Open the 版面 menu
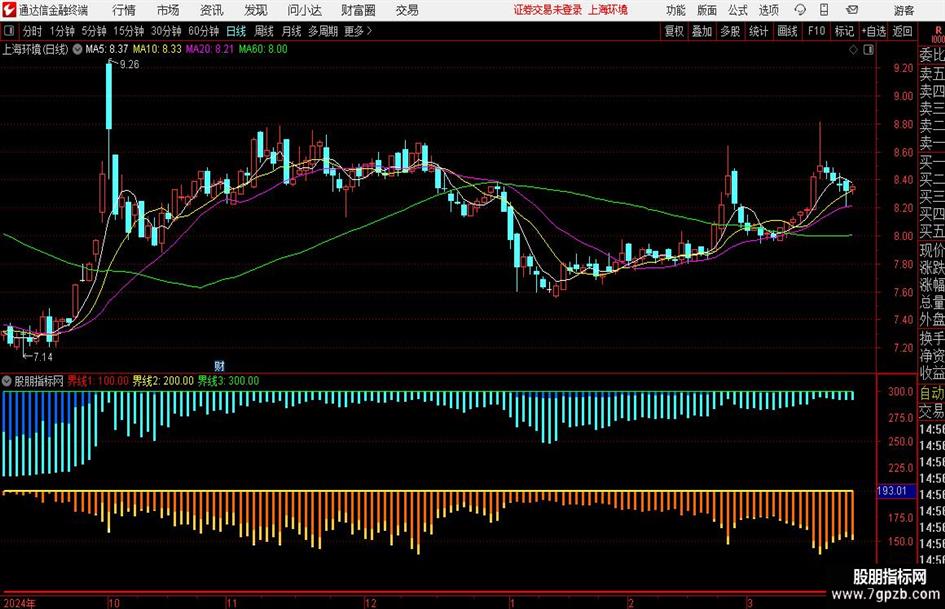 (x=706, y=10)
